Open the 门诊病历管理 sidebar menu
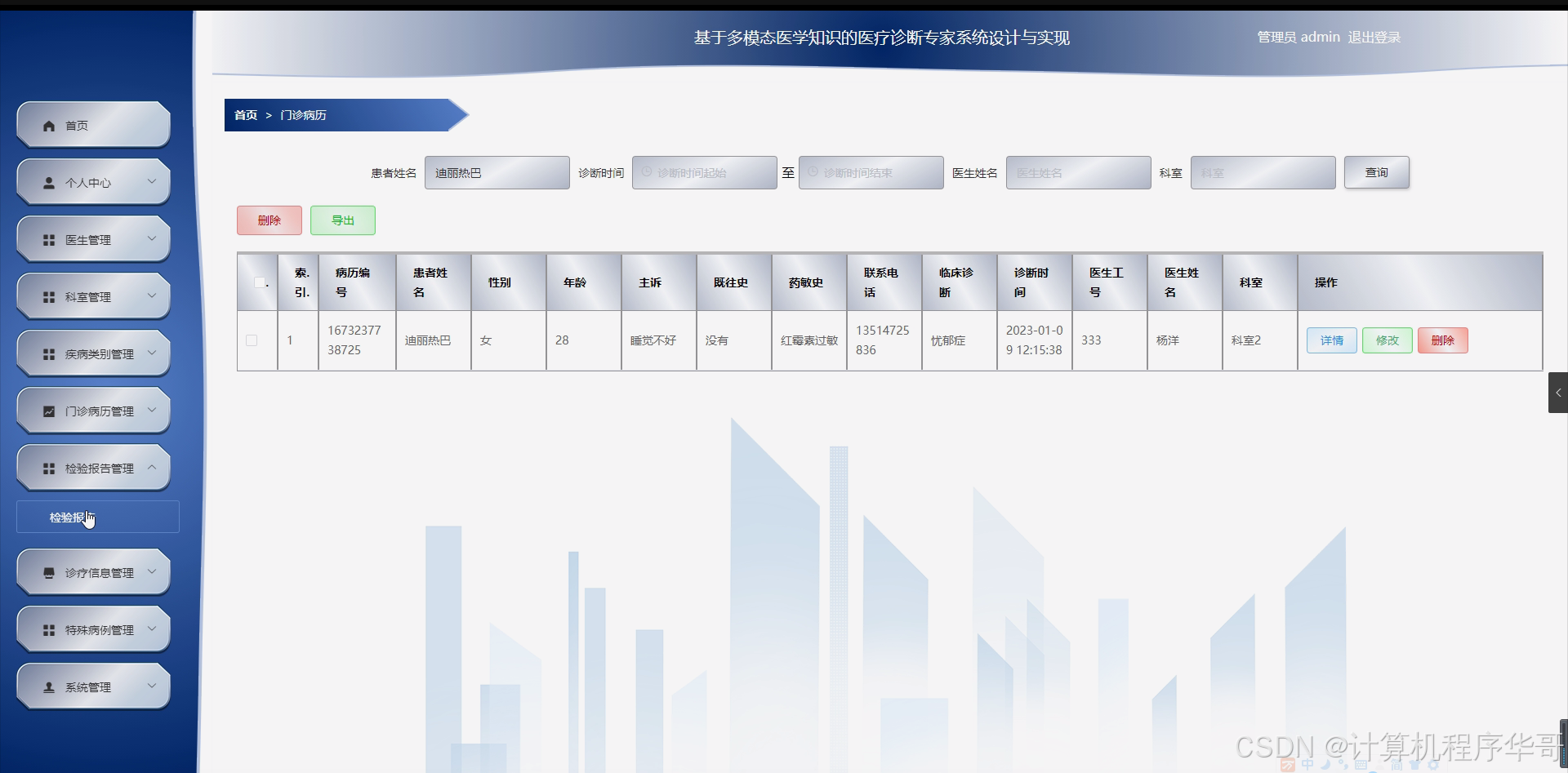 click(93, 411)
